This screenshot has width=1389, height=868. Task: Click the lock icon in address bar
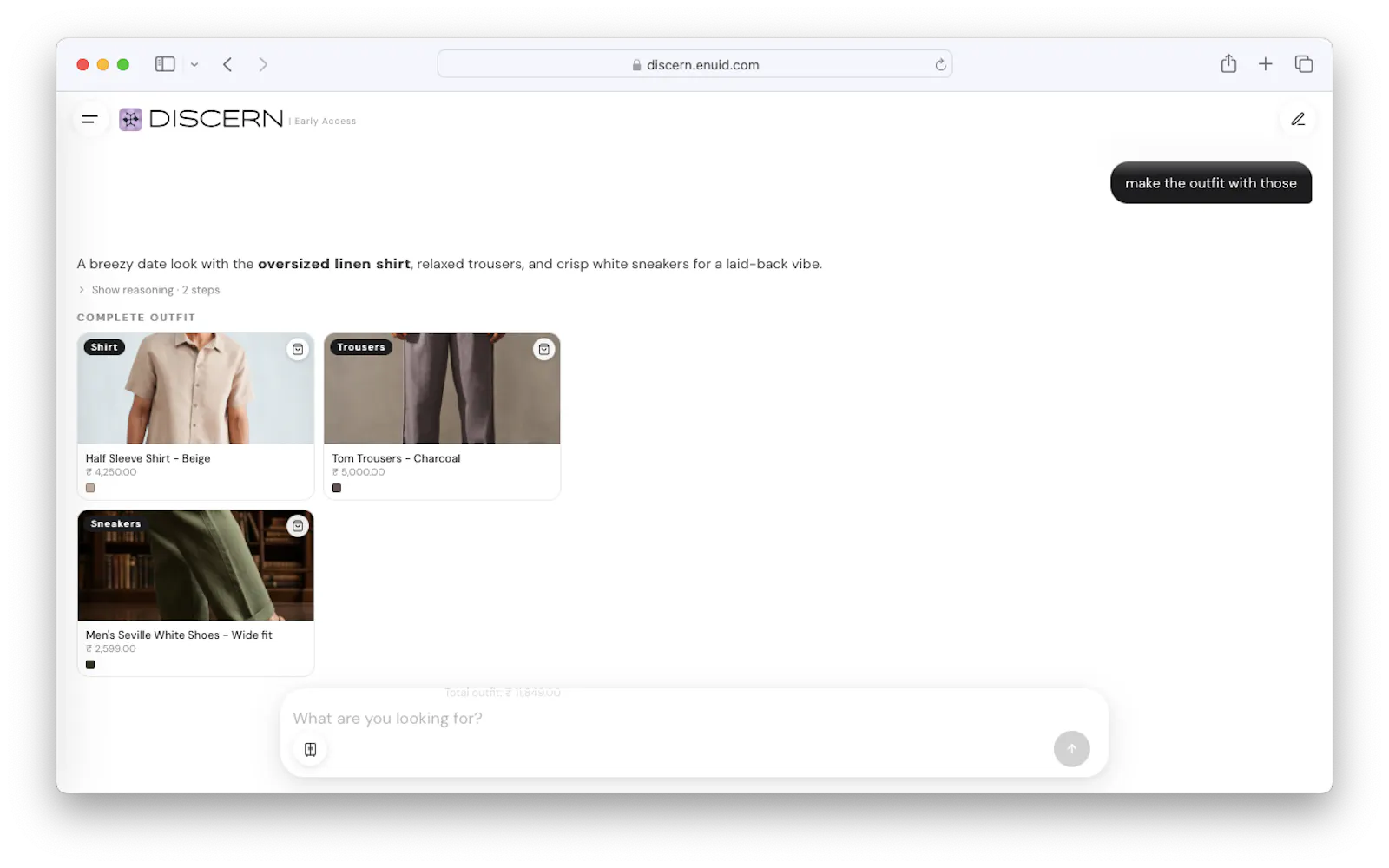click(636, 65)
